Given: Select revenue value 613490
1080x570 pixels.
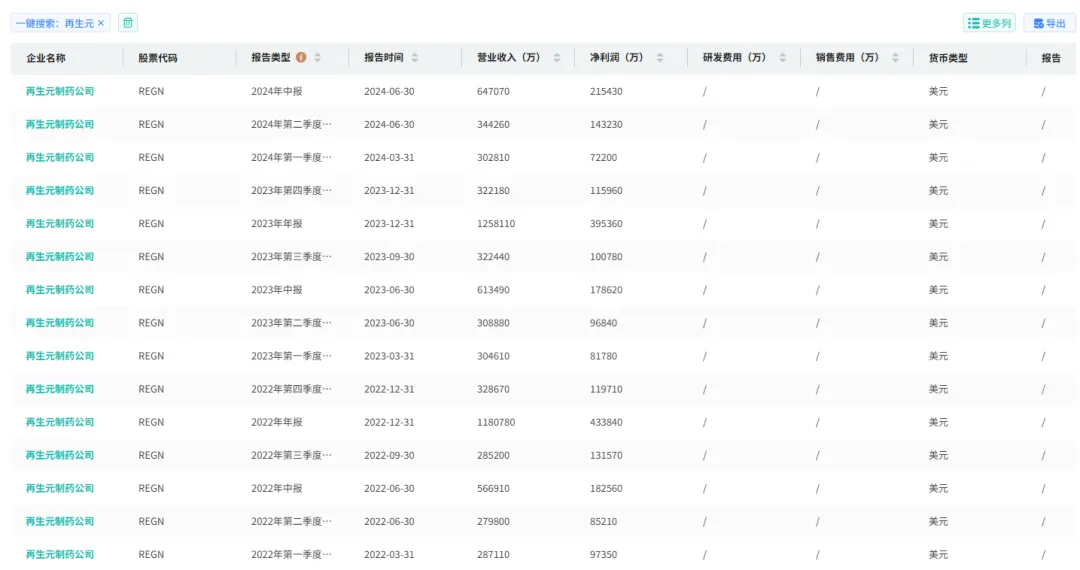Looking at the screenshot, I should coord(493,290).
